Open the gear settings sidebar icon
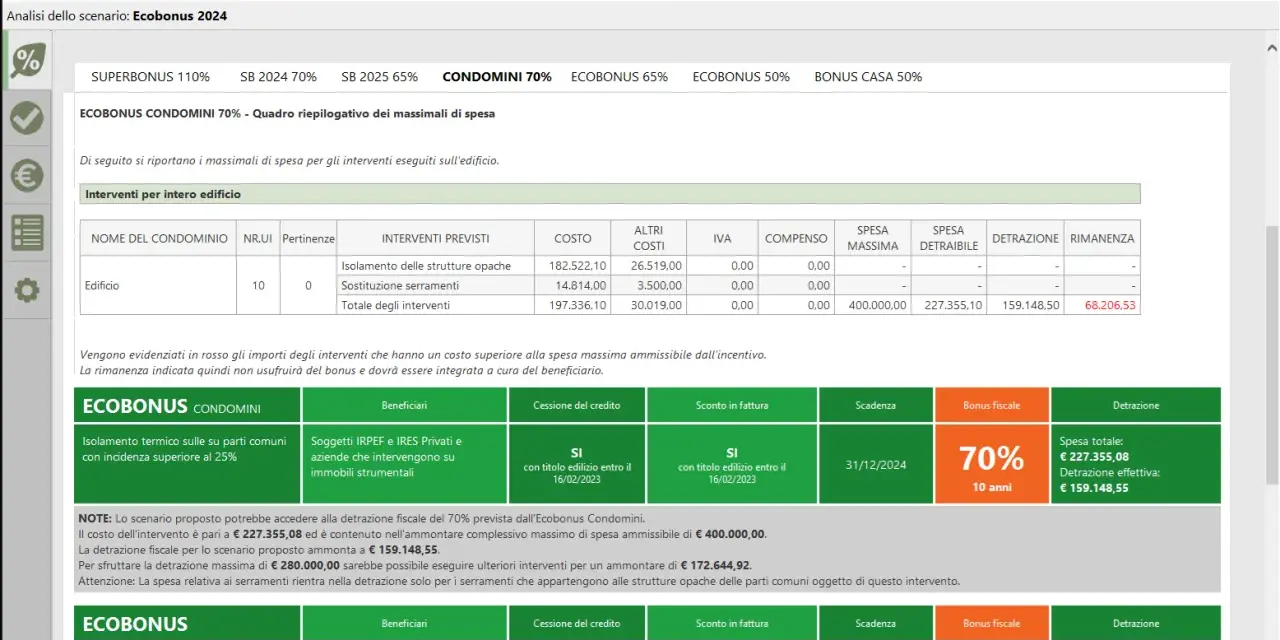 27,291
